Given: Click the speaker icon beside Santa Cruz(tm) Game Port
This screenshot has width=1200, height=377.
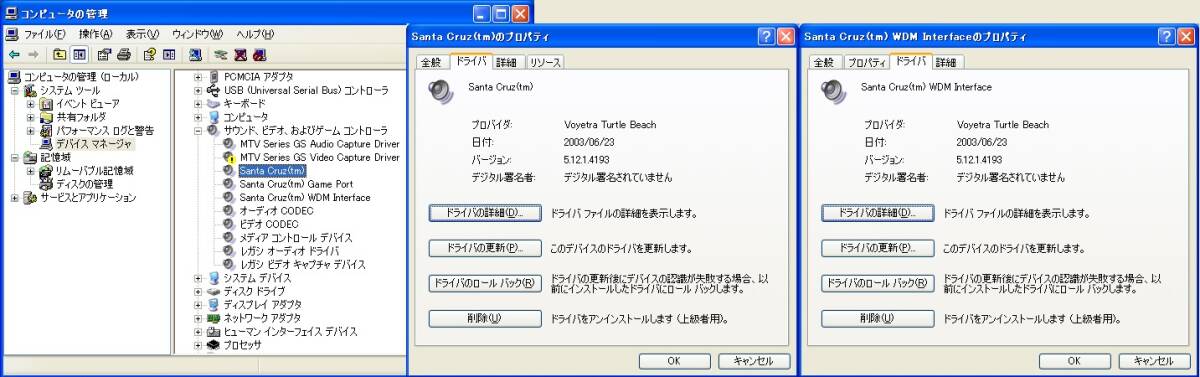Looking at the screenshot, I should (x=230, y=184).
